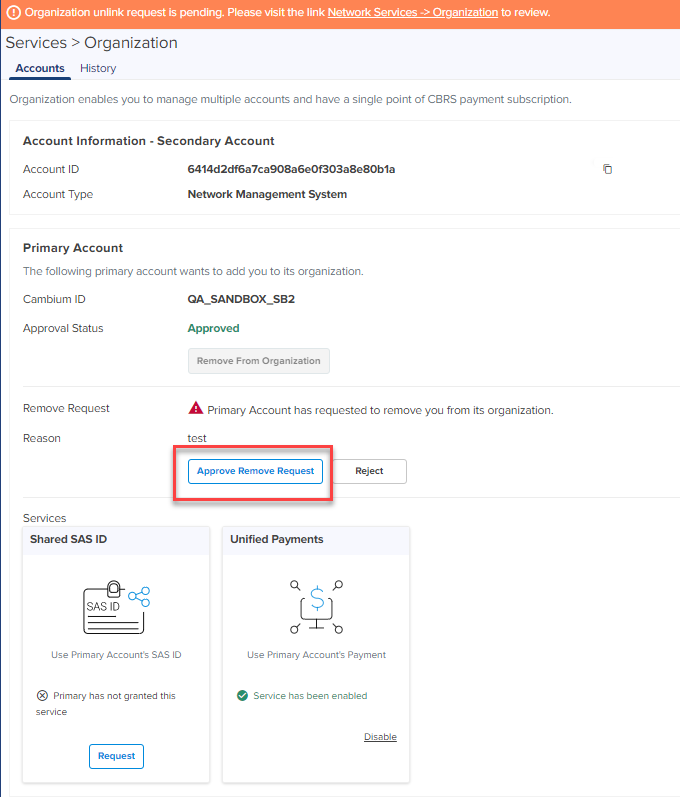Click the Approved status label

coord(213,328)
